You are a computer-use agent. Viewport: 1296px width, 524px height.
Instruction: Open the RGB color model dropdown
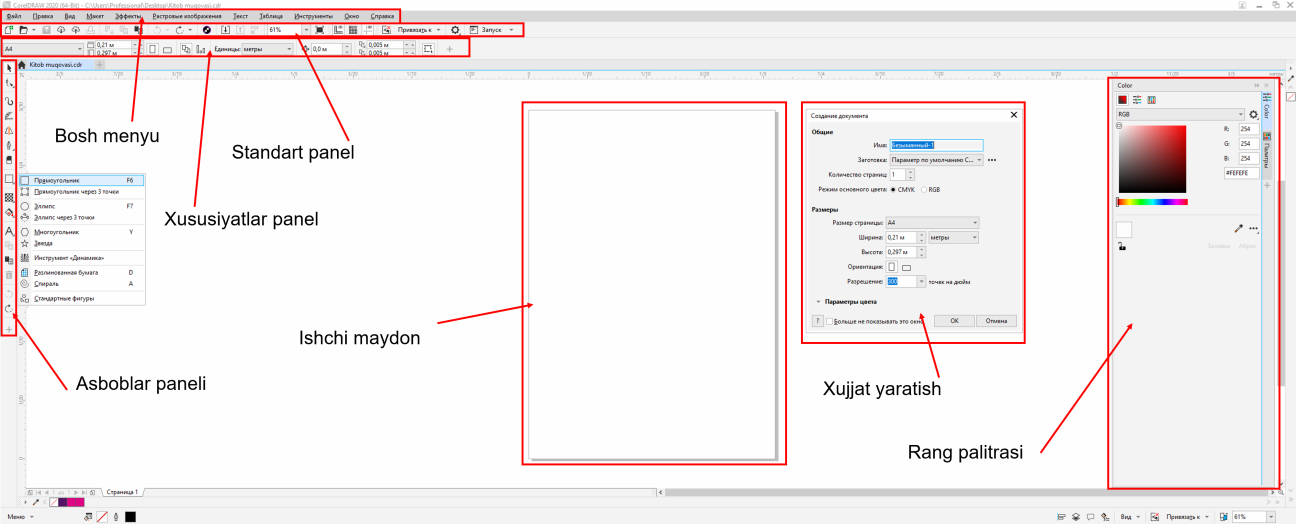1180,115
